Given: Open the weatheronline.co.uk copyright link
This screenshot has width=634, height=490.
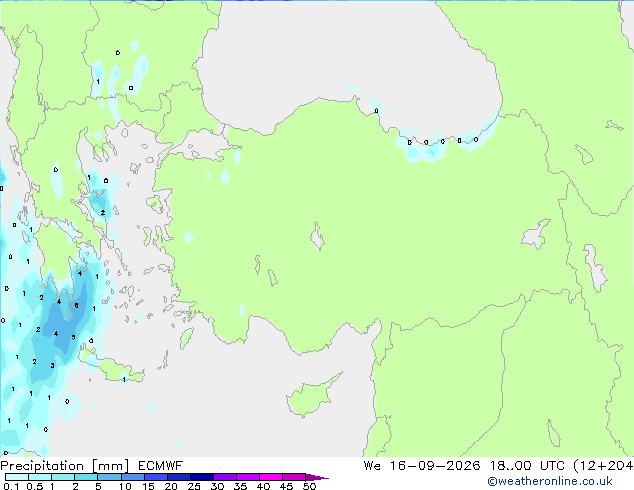Looking at the screenshot, I should click(549, 481).
